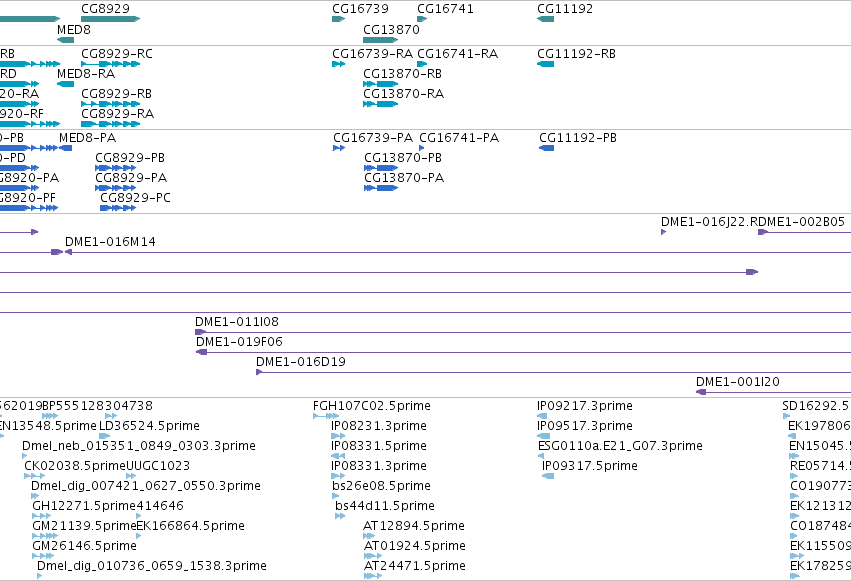Click the CG16741 gene label

tap(445, 9)
